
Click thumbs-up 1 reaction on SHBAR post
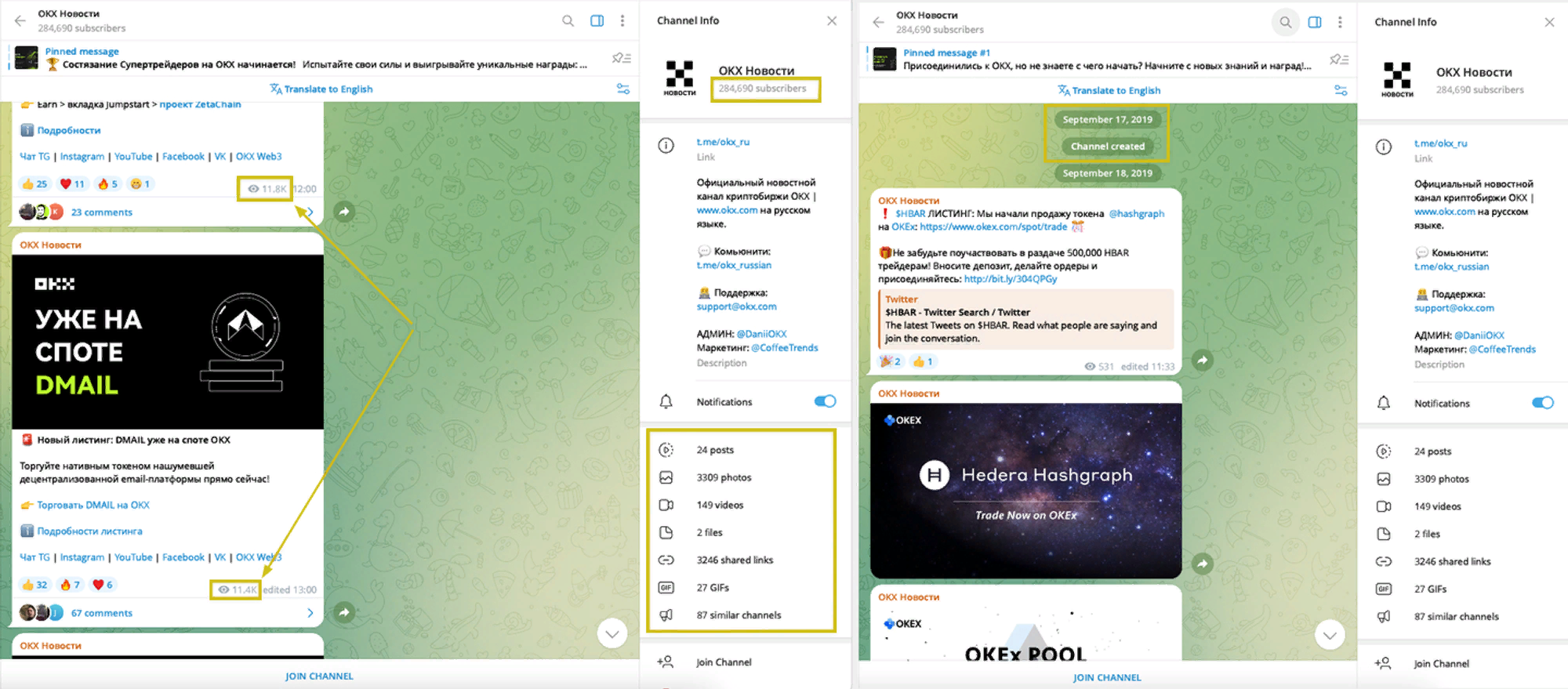coord(923,361)
